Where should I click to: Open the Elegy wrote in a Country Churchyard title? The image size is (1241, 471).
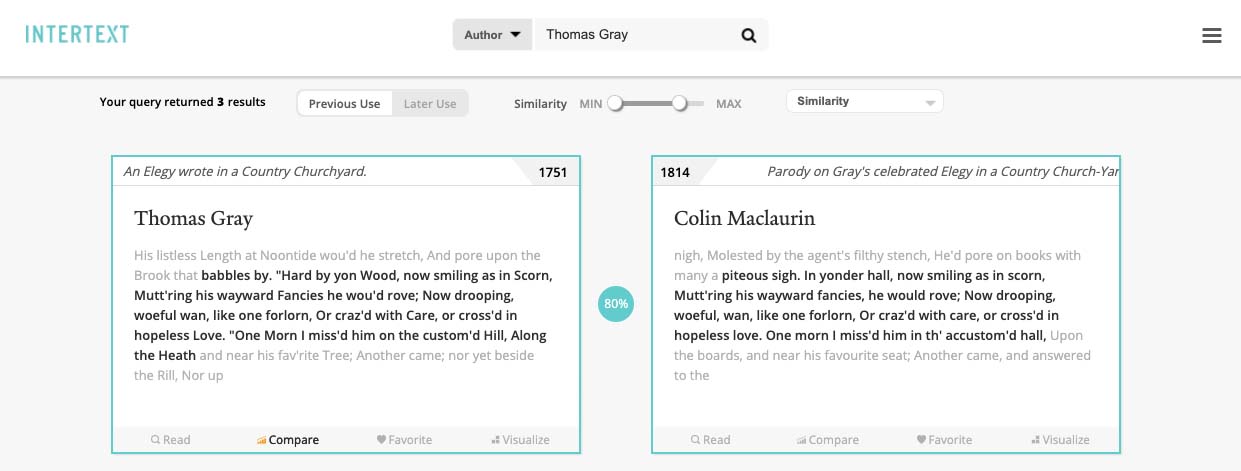click(x=245, y=172)
